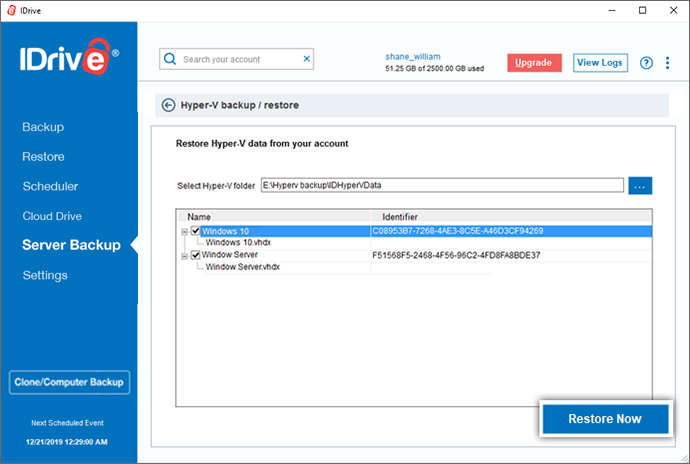Screen dimensions: 690x464
Task: Open the help question mark icon
Action: (x=646, y=63)
